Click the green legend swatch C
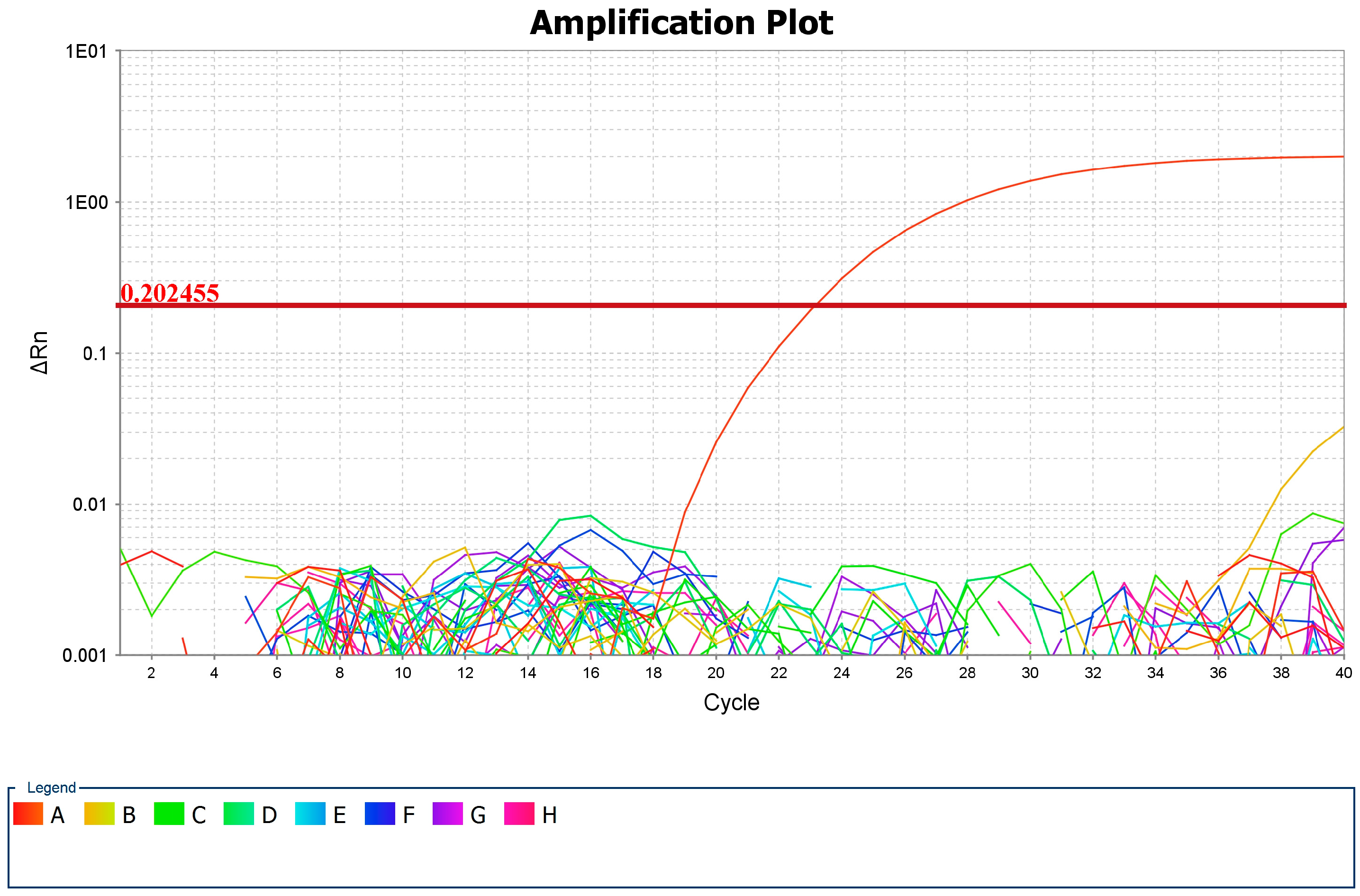 click(169, 814)
